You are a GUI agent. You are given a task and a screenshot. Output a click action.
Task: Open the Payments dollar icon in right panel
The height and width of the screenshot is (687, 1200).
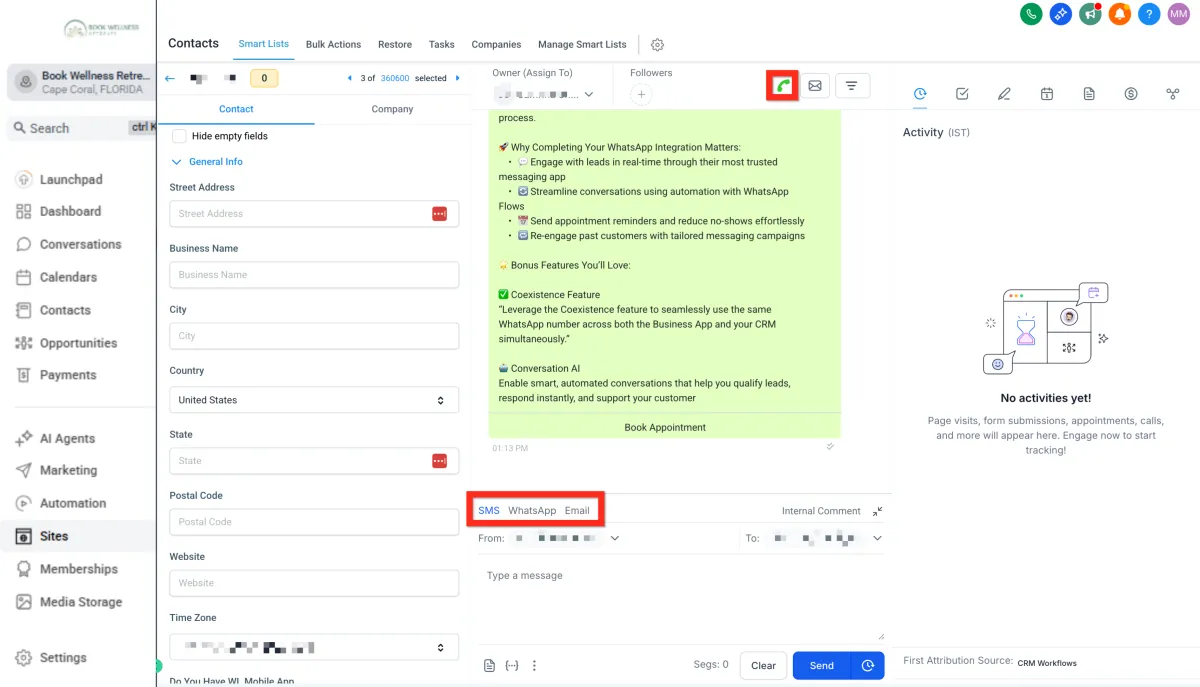click(x=1131, y=93)
